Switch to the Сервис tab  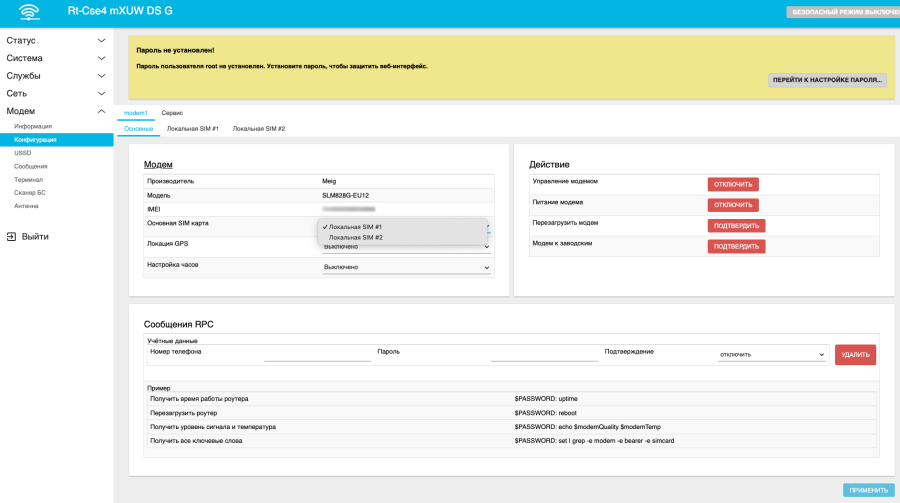172,113
